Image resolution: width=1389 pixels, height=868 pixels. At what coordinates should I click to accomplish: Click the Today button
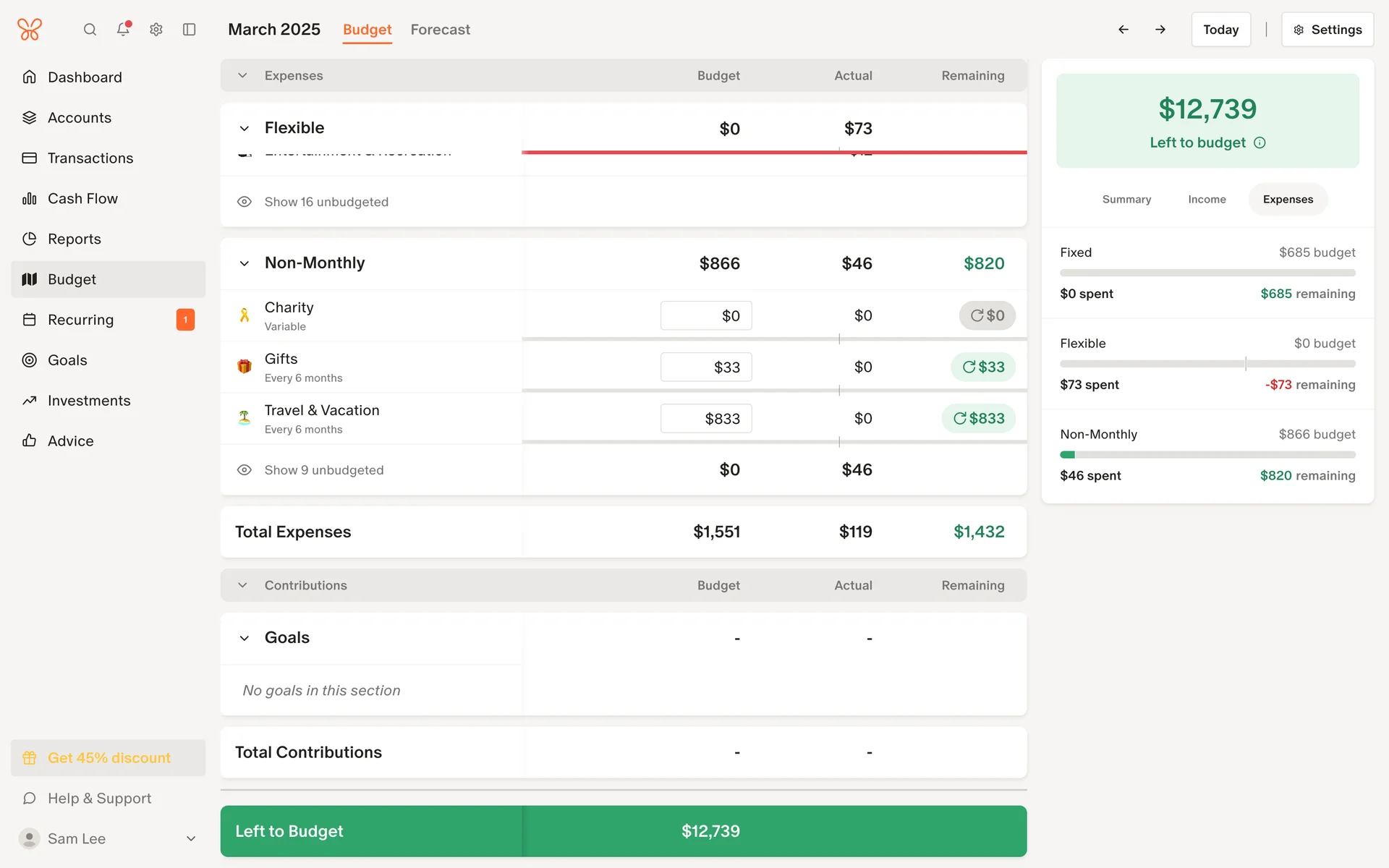(1220, 30)
